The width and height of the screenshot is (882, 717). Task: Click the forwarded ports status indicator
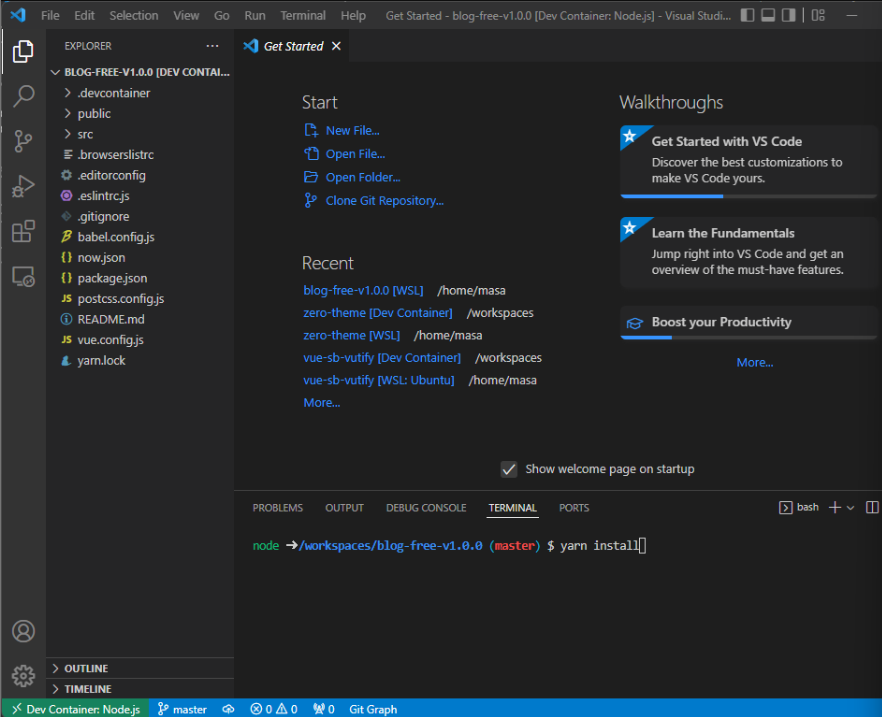(x=324, y=709)
